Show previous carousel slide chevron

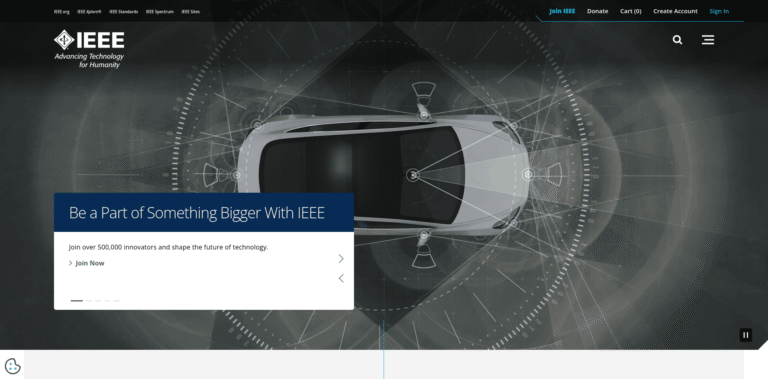tap(341, 278)
